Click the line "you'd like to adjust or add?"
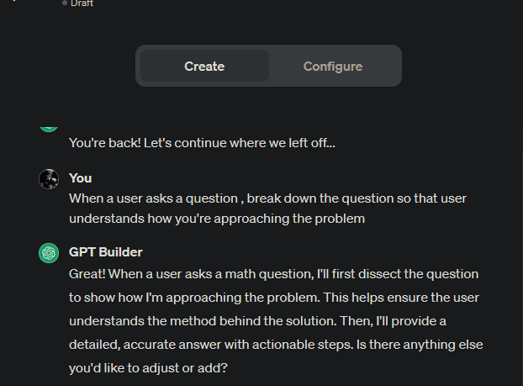Screen dimensions: 523x386 pyautogui.click(x=148, y=368)
